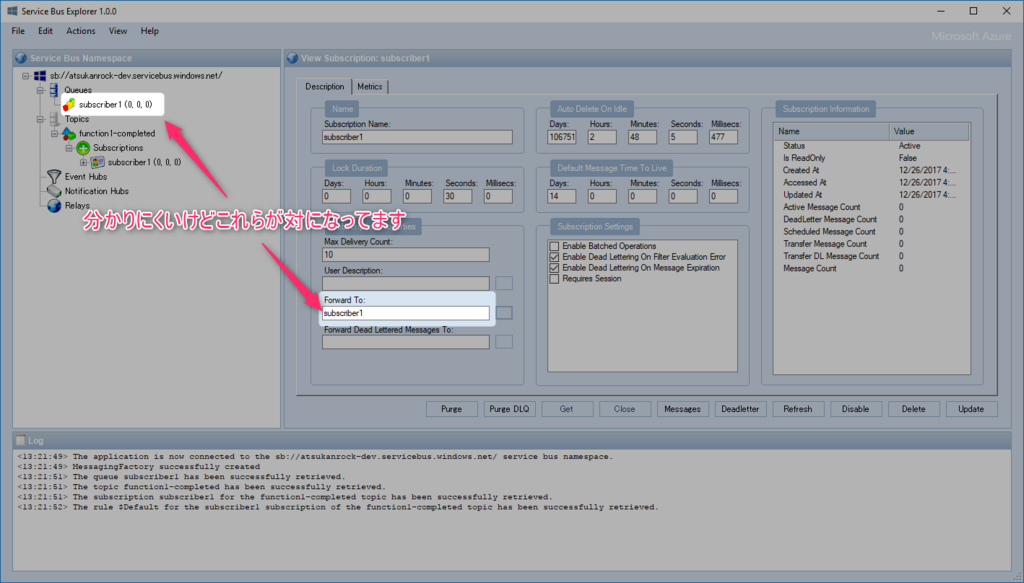
Task: Open the Help menu
Action: pos(150,31)
